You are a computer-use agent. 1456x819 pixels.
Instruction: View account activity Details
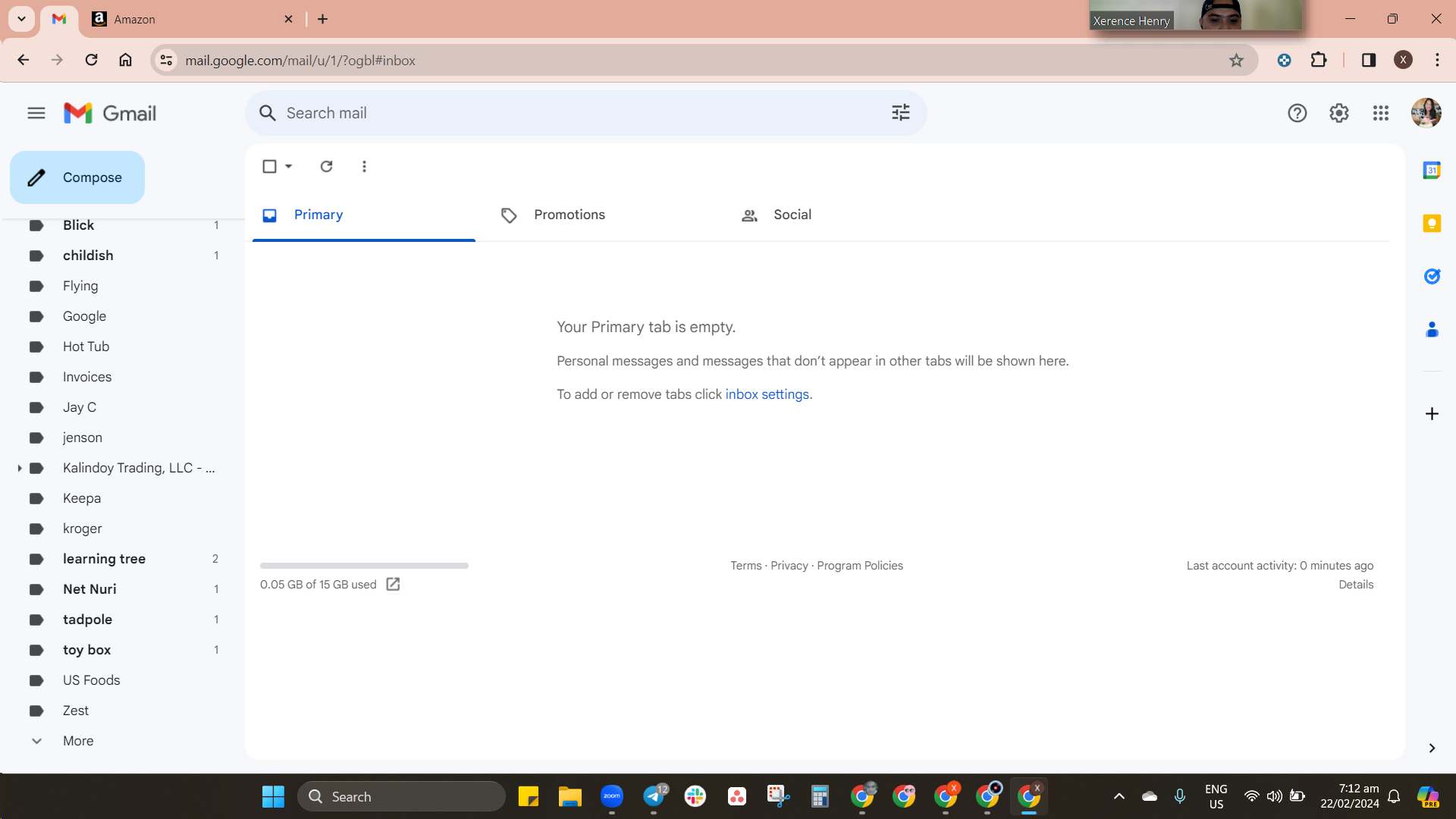[1356, 585]
